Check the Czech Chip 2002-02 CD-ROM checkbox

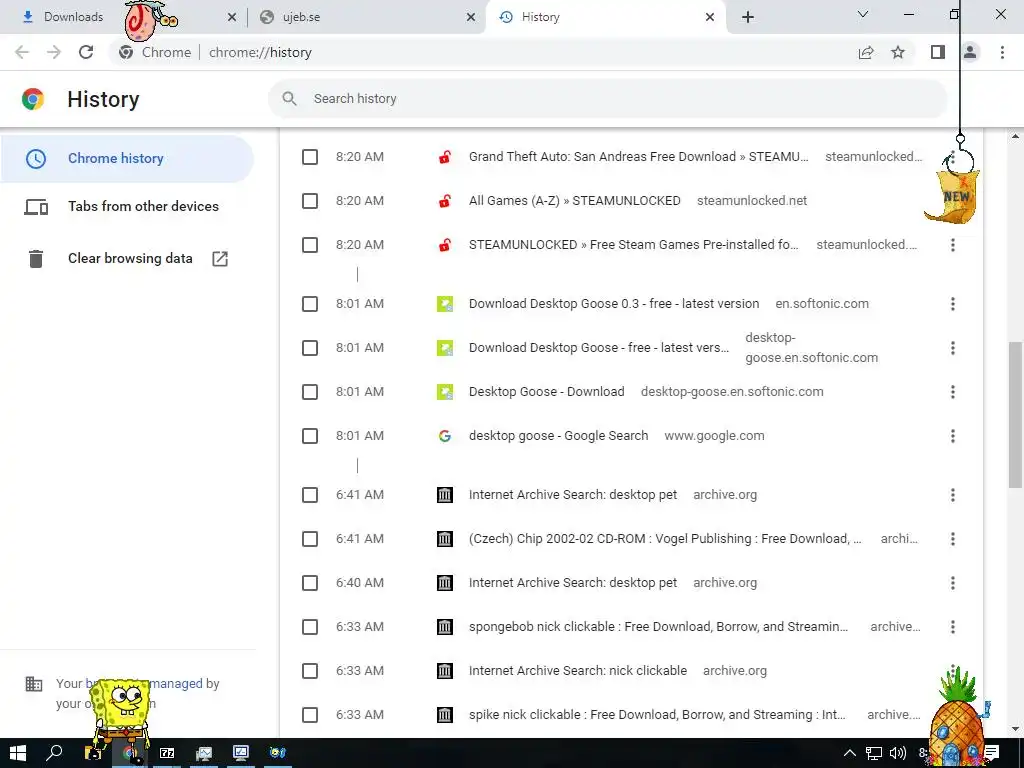click(310, 539)
